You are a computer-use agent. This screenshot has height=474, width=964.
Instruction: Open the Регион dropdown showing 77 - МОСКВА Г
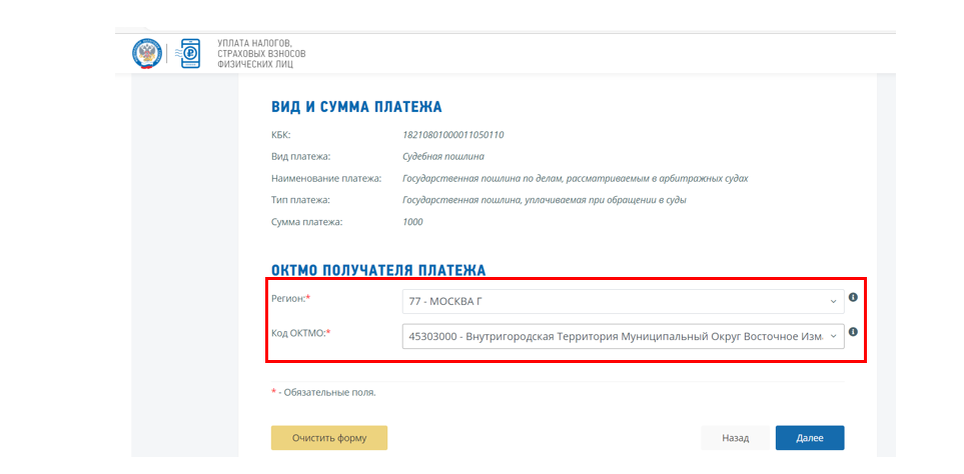(623, 301)
